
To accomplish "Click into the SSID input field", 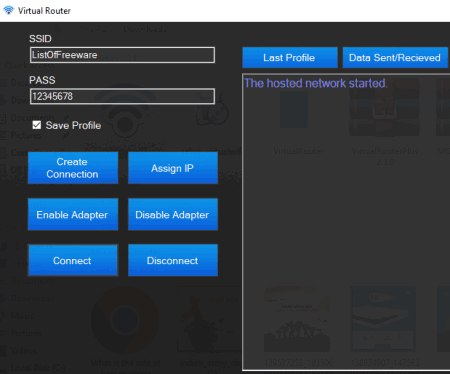I will click(122, 55).
